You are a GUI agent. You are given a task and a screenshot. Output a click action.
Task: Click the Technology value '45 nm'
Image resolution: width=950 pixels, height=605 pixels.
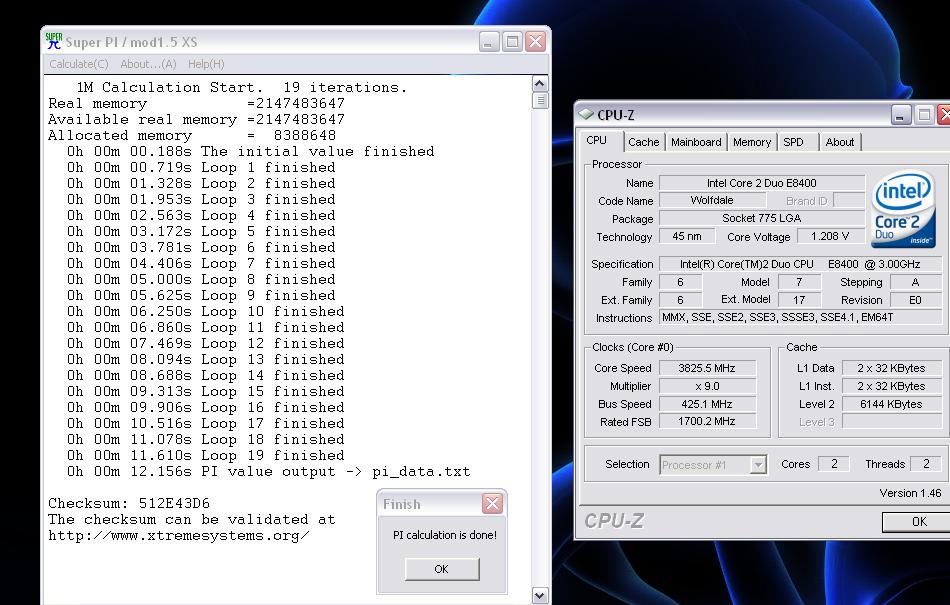pos(686,236)
